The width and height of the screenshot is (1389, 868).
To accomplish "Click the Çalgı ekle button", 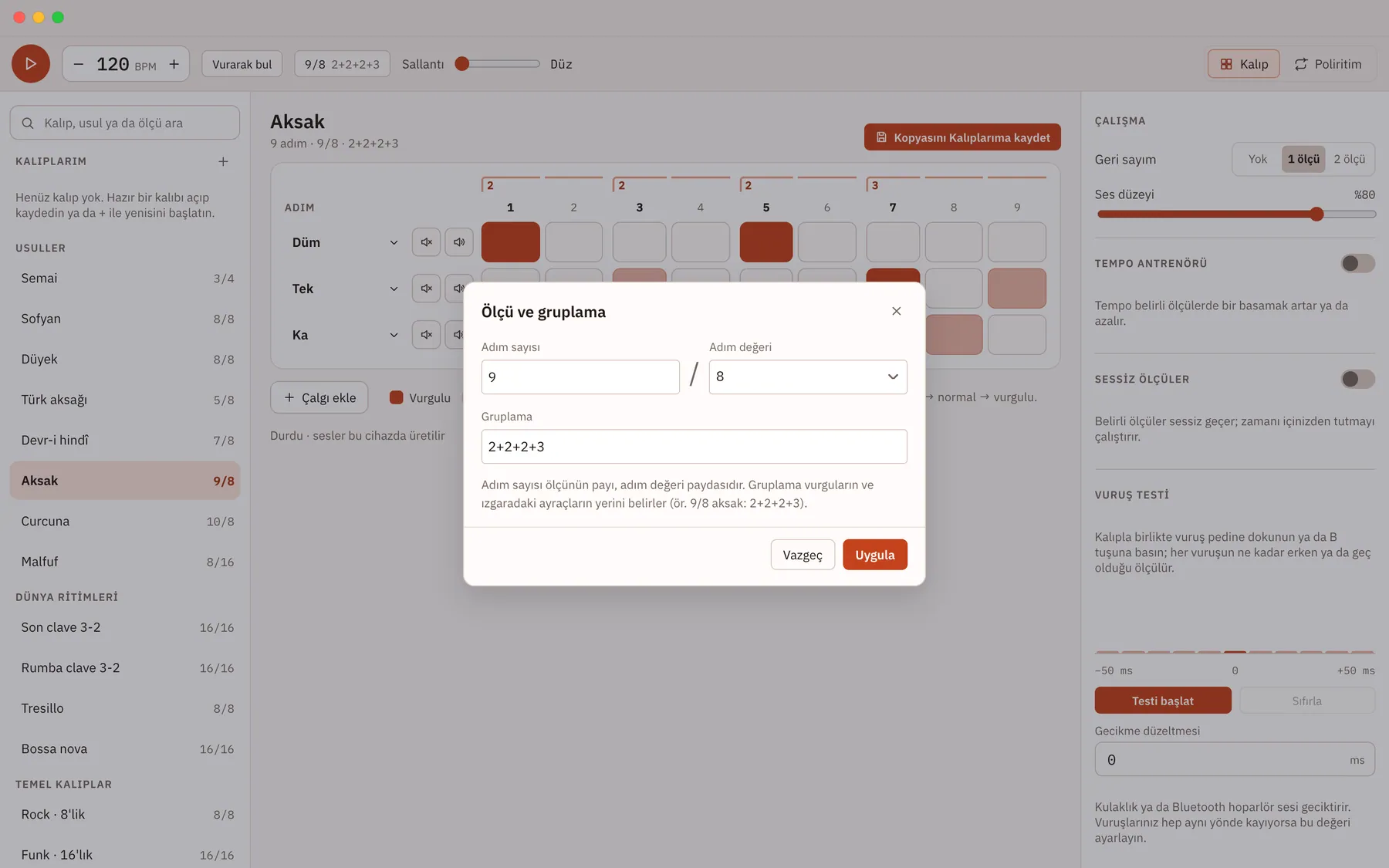I will [x=319, y=397].
